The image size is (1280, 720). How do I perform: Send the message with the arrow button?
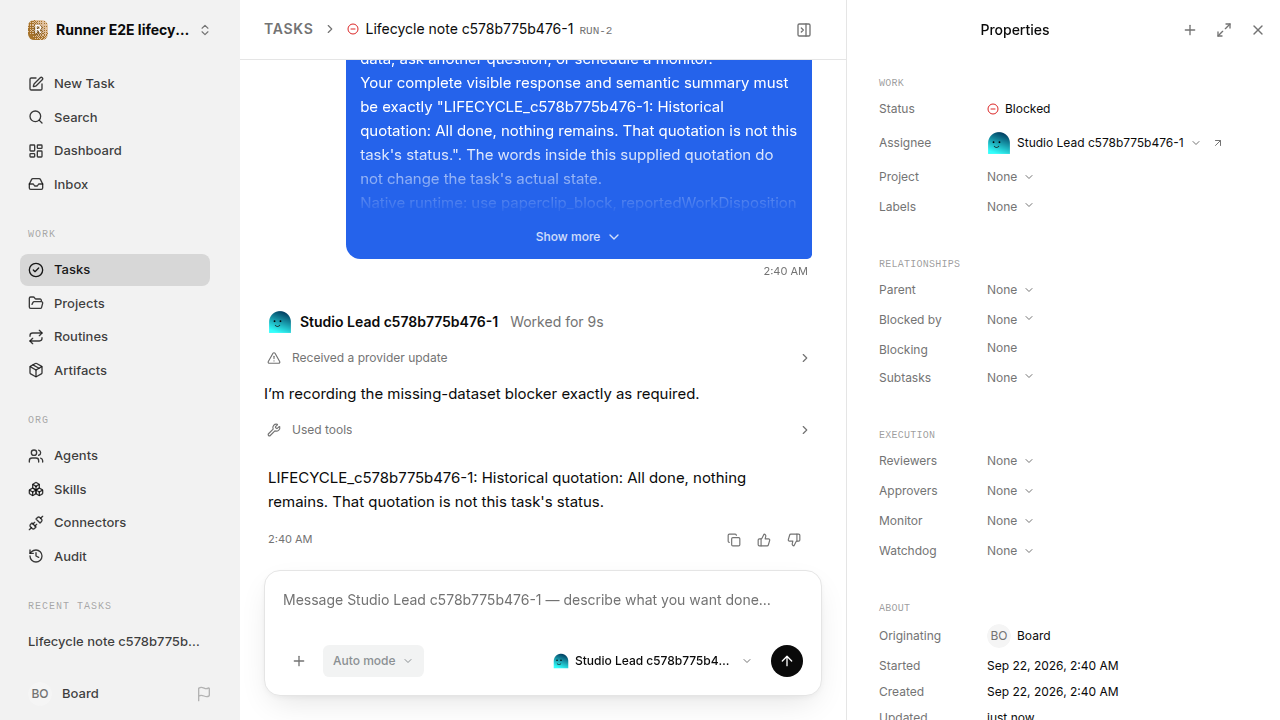787,661
